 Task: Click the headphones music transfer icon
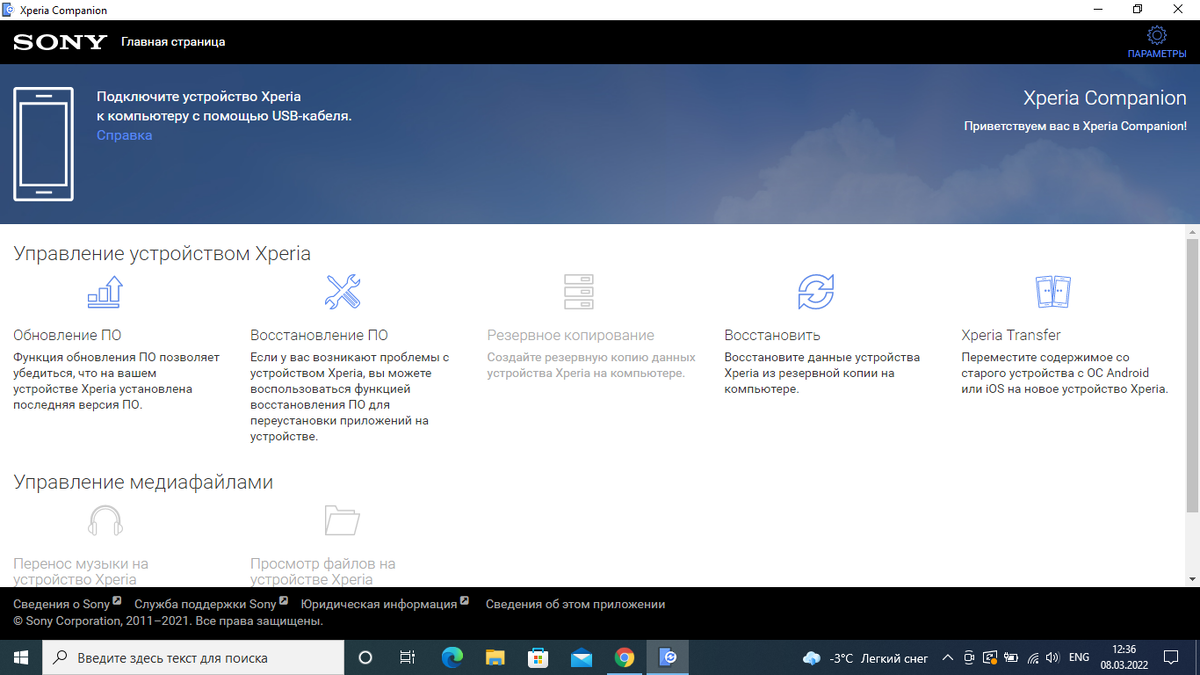(x=105, y=521)
